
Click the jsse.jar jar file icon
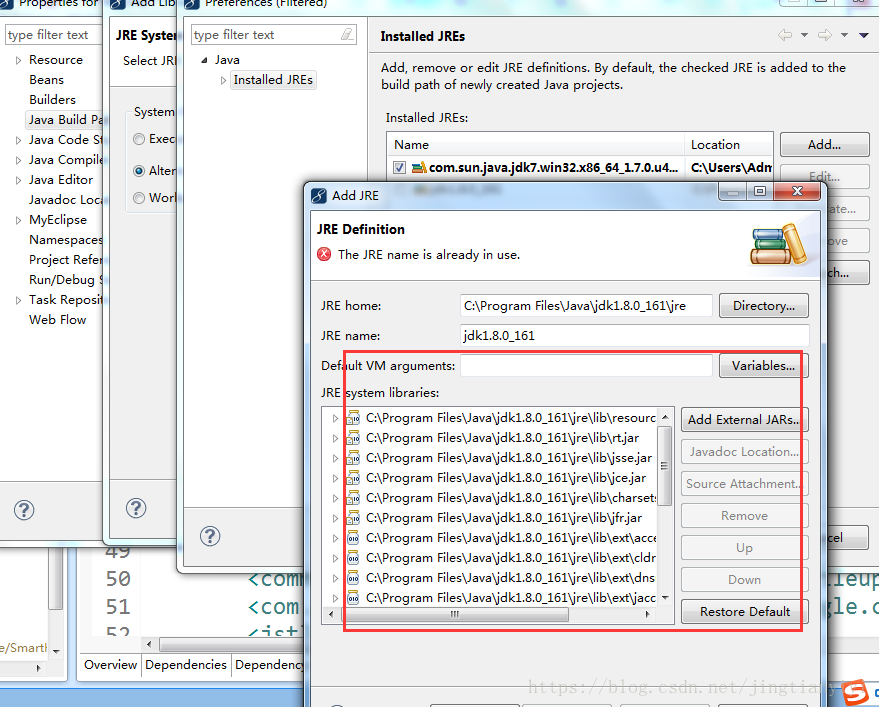[353, 458]
